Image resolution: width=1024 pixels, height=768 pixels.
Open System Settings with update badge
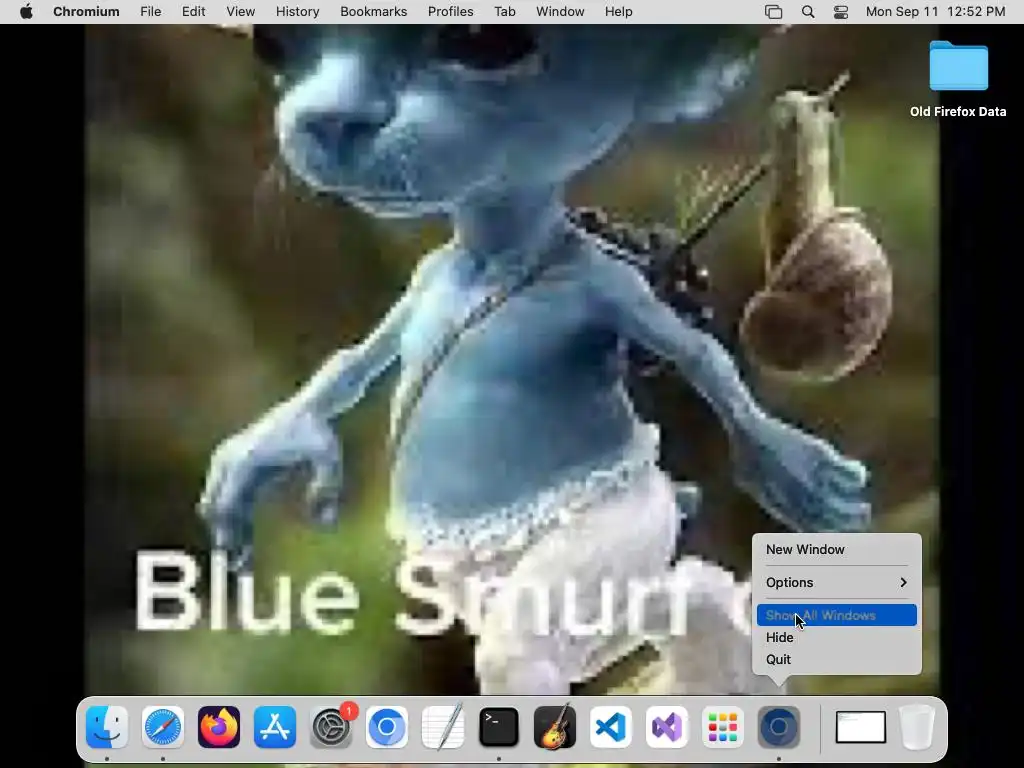coord(331,727)
